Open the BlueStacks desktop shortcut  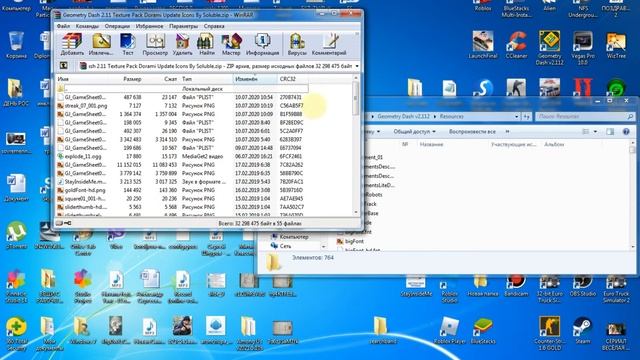coord(483,331)
